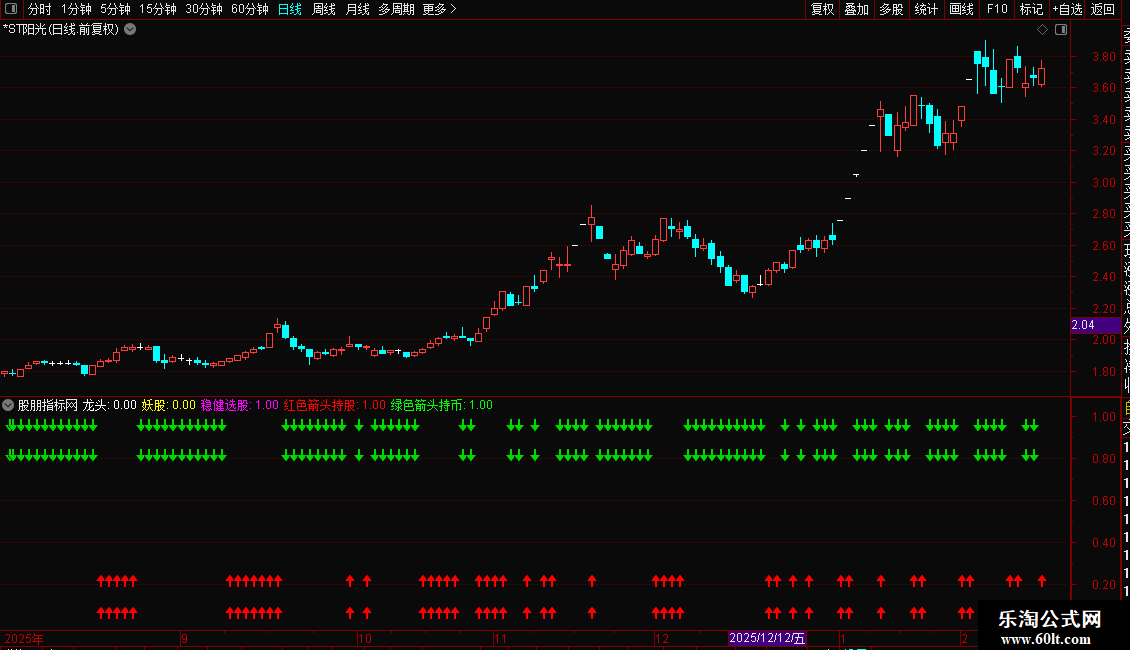Click the 多股 multi-stock button
The width and height of the screenshot is (1130, 650).
tap(891, 9)
